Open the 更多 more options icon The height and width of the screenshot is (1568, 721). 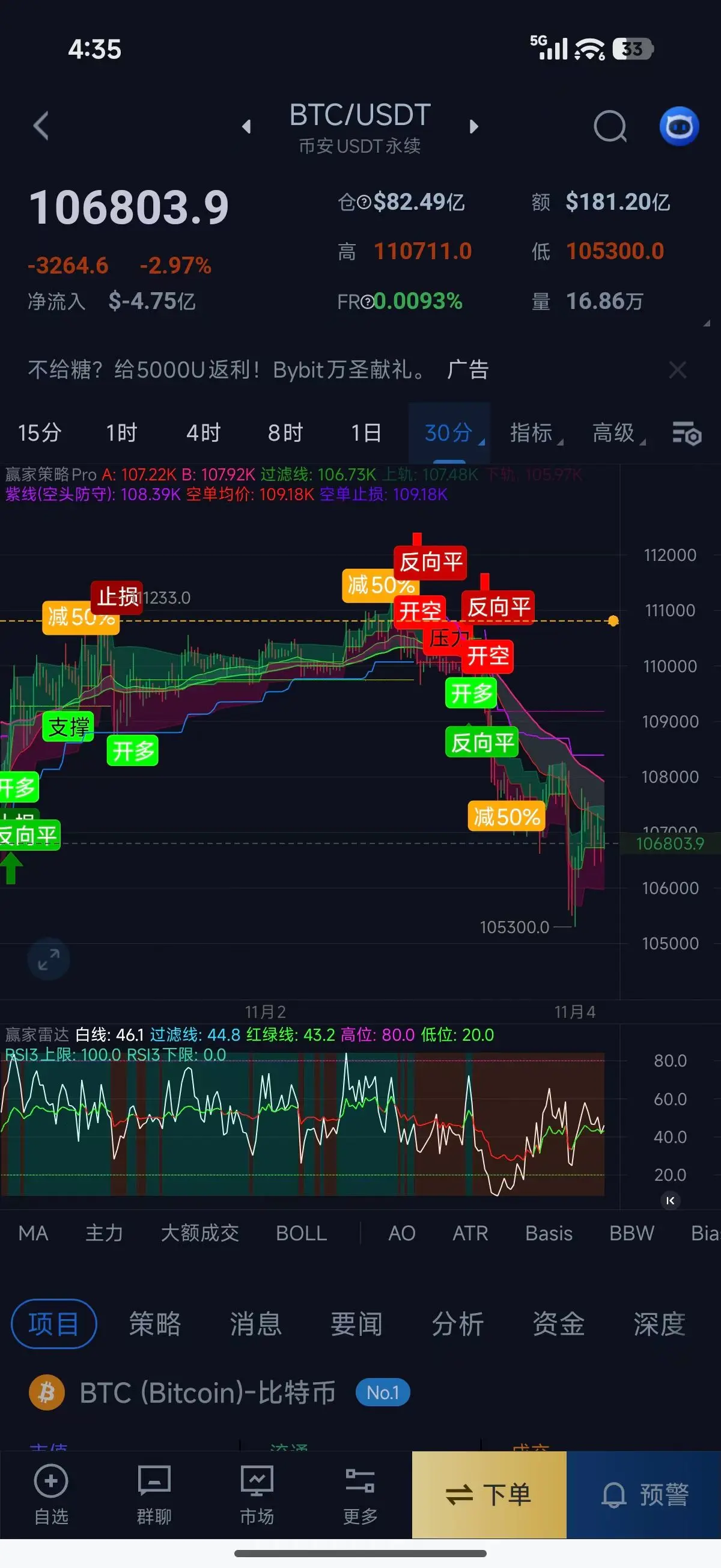pos(359,1480)
